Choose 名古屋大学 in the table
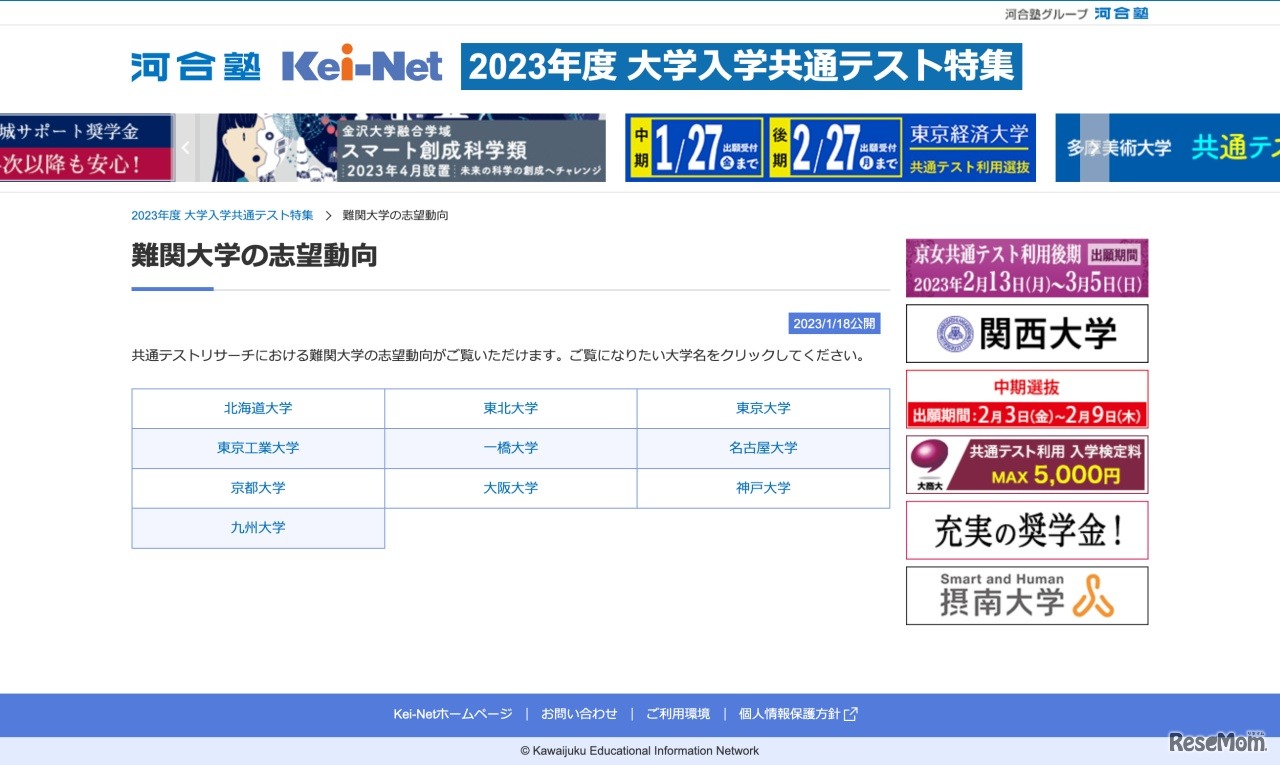Viewport: 1280px width, 765px height. point(763,448)
